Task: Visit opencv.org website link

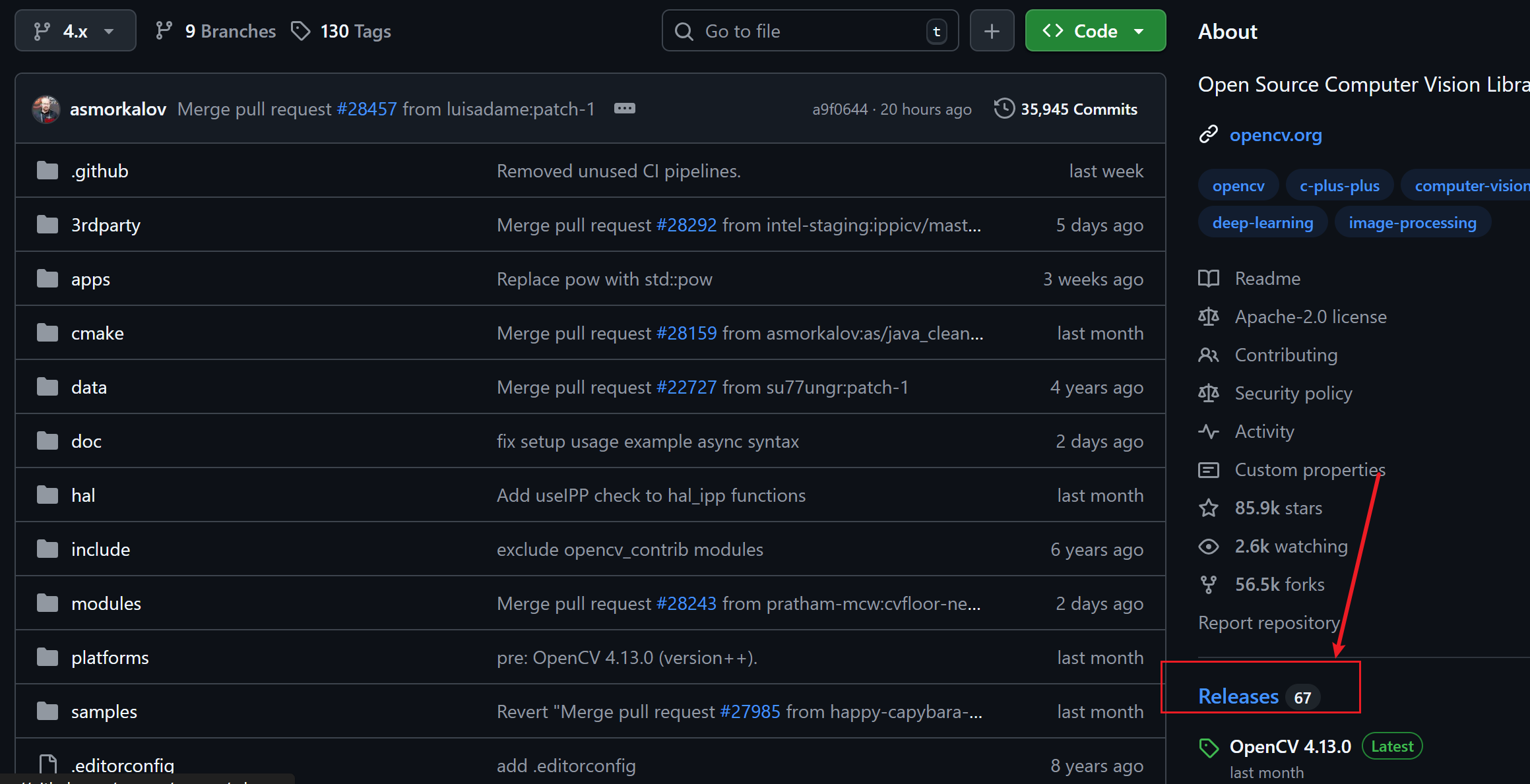Action: click(x=1275, y=135)
